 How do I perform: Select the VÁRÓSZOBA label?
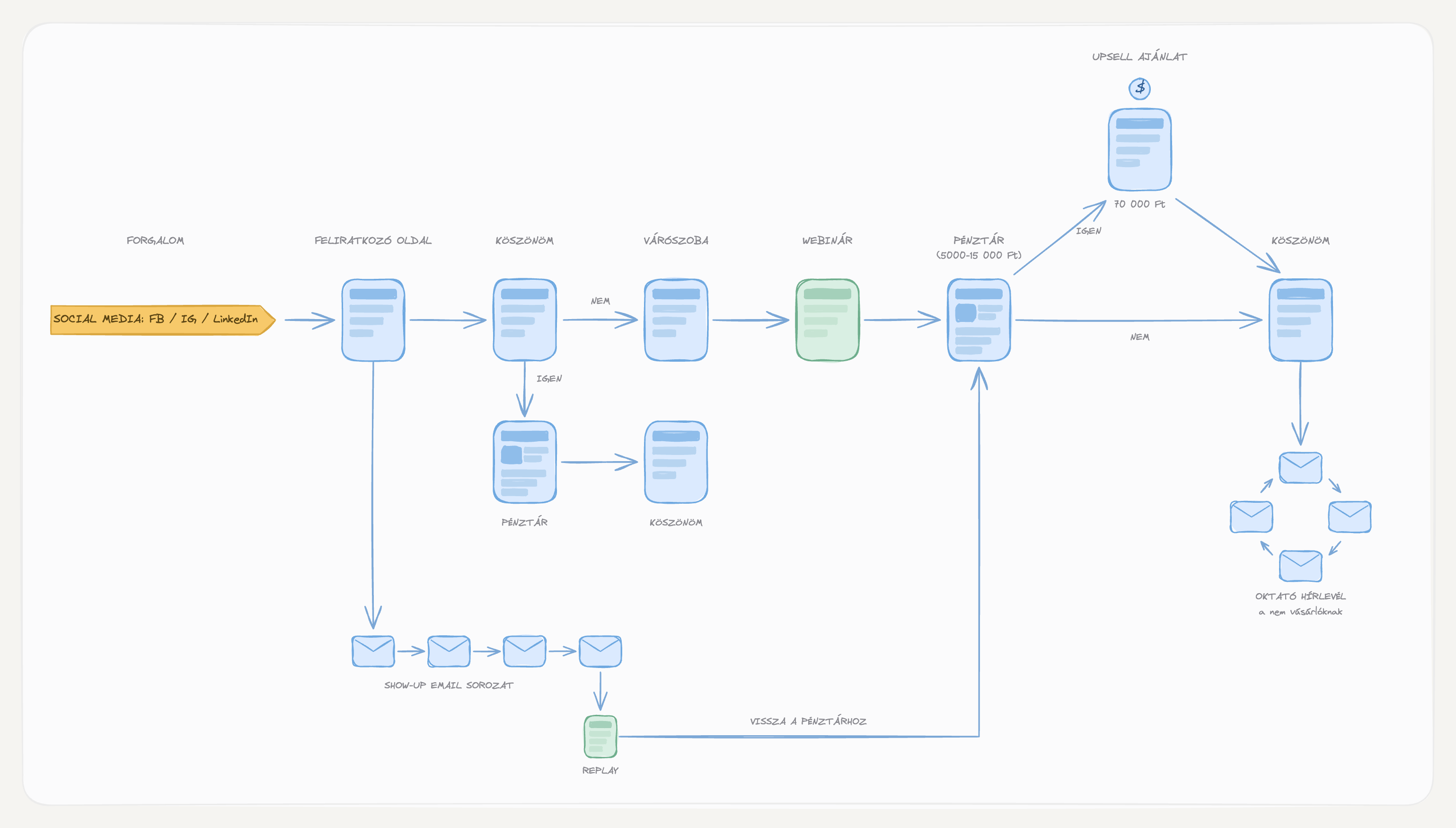point(676,240)
